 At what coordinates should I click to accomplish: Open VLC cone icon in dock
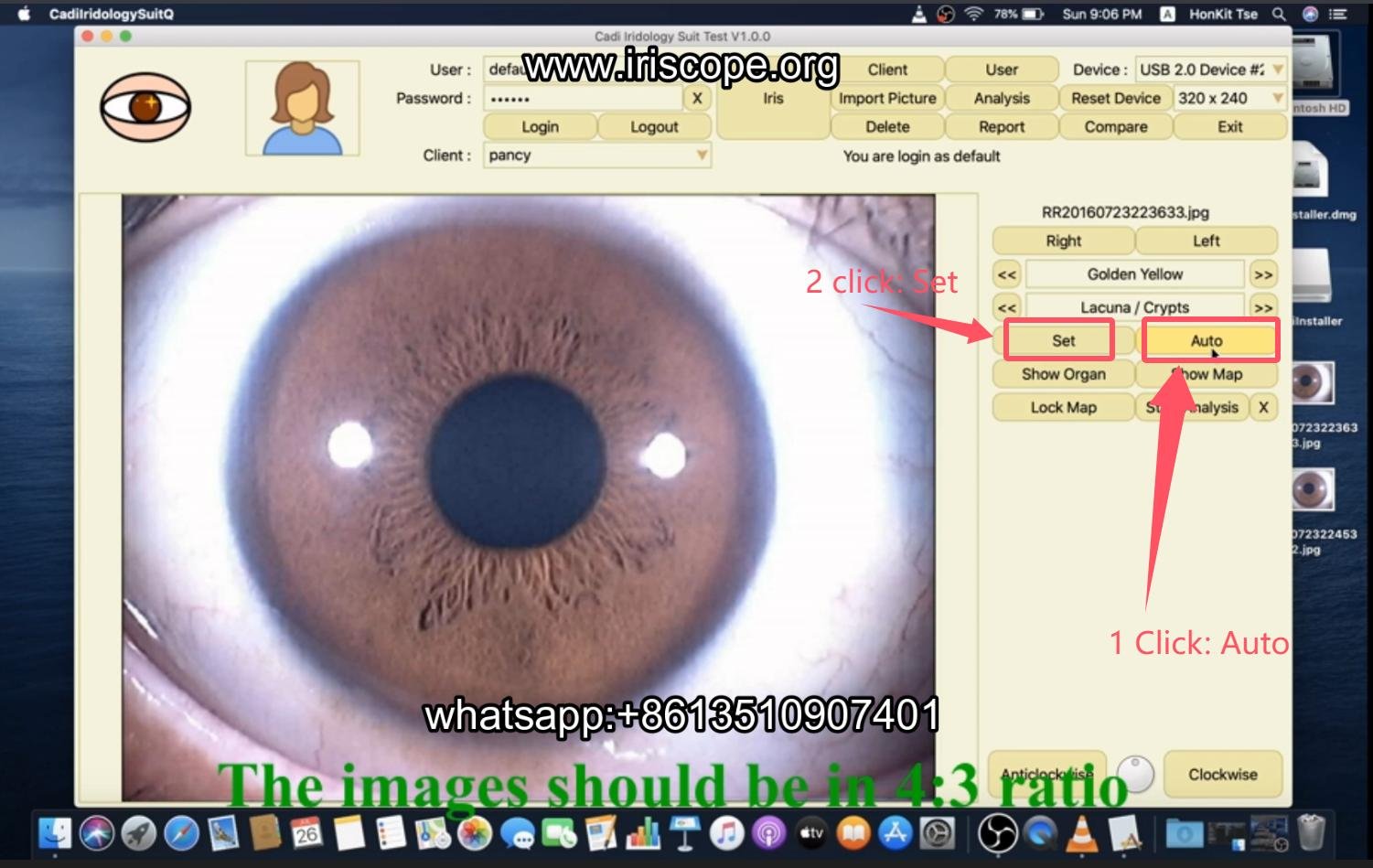coord(1083,833)
